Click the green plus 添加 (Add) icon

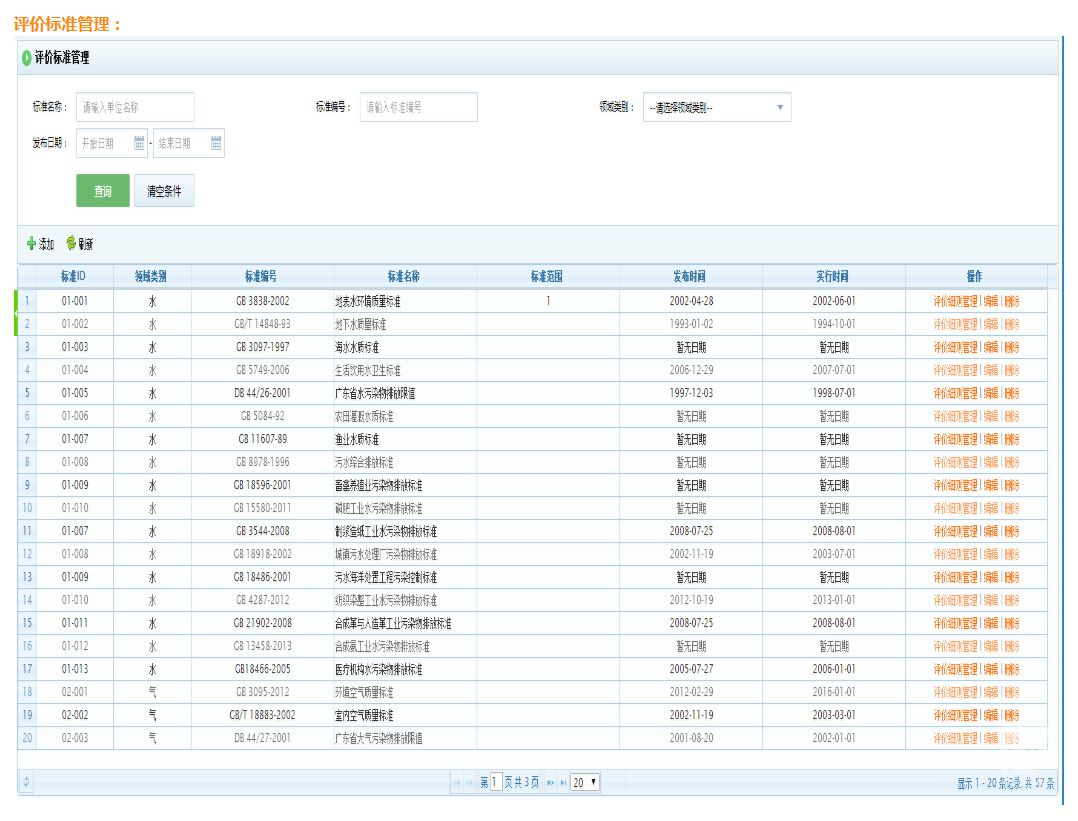click(31, 244)
